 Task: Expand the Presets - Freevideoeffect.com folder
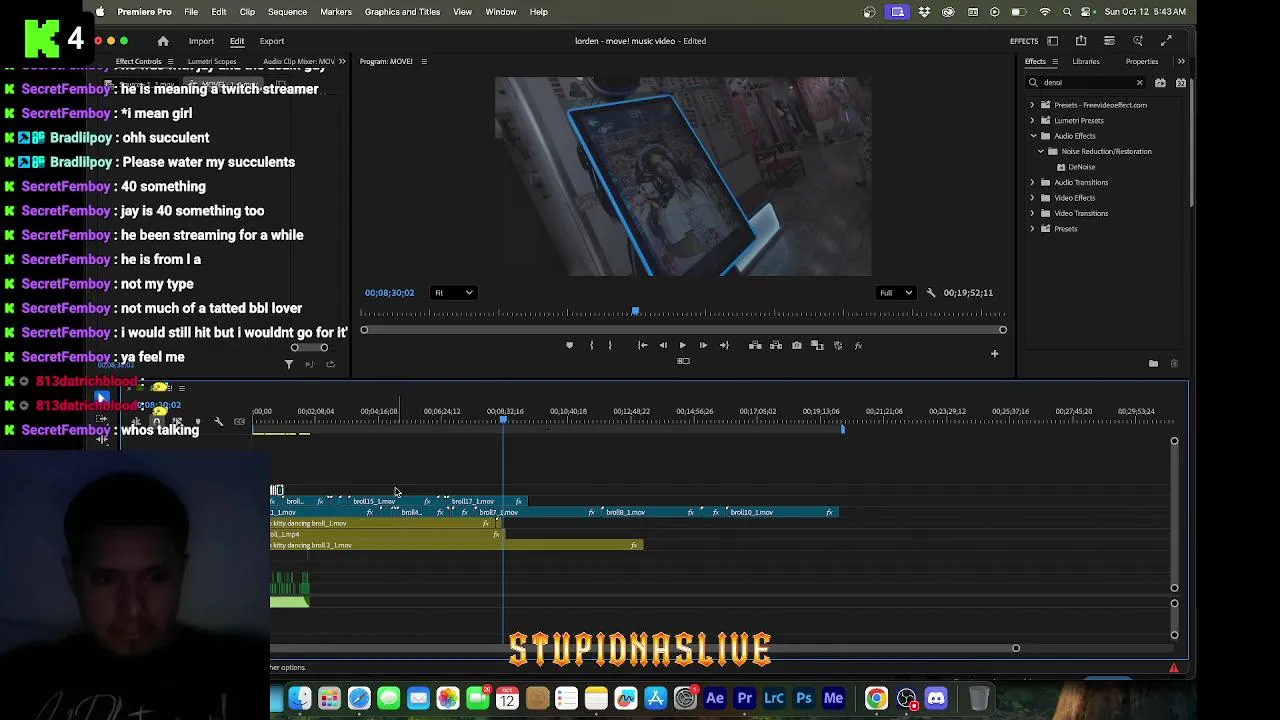tap(1033, 105)
